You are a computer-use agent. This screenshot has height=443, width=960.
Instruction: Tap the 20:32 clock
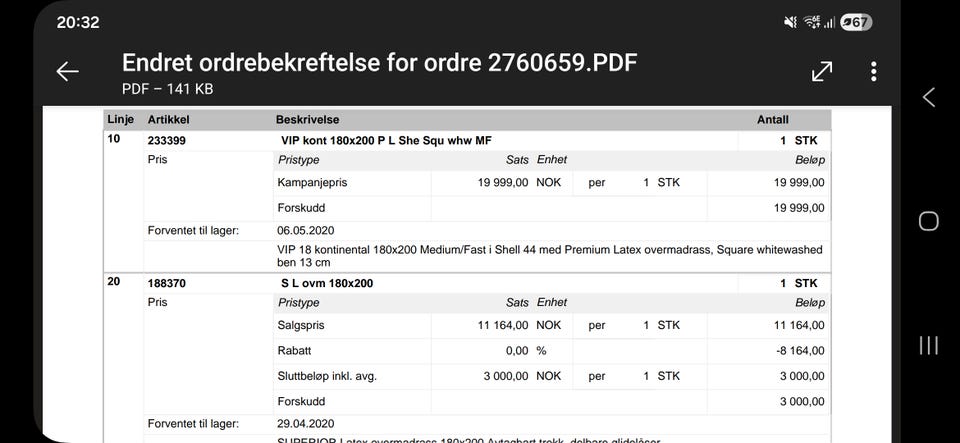coord(76,22)
